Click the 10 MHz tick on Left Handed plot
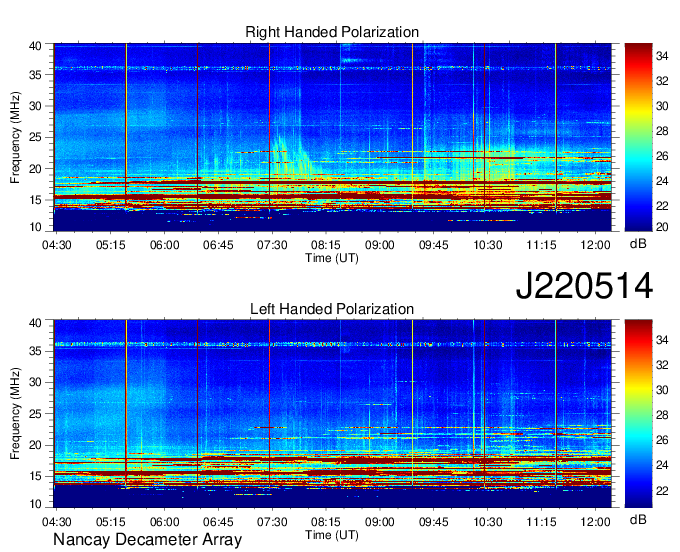This screenshot has height=552, width=680. pos(35,504)
